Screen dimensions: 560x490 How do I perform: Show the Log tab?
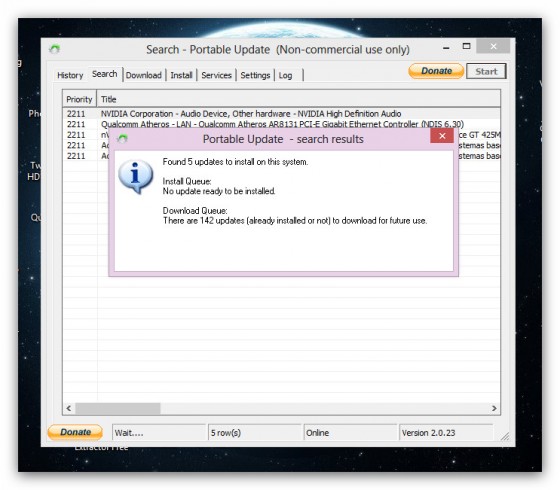pos(286,75)
